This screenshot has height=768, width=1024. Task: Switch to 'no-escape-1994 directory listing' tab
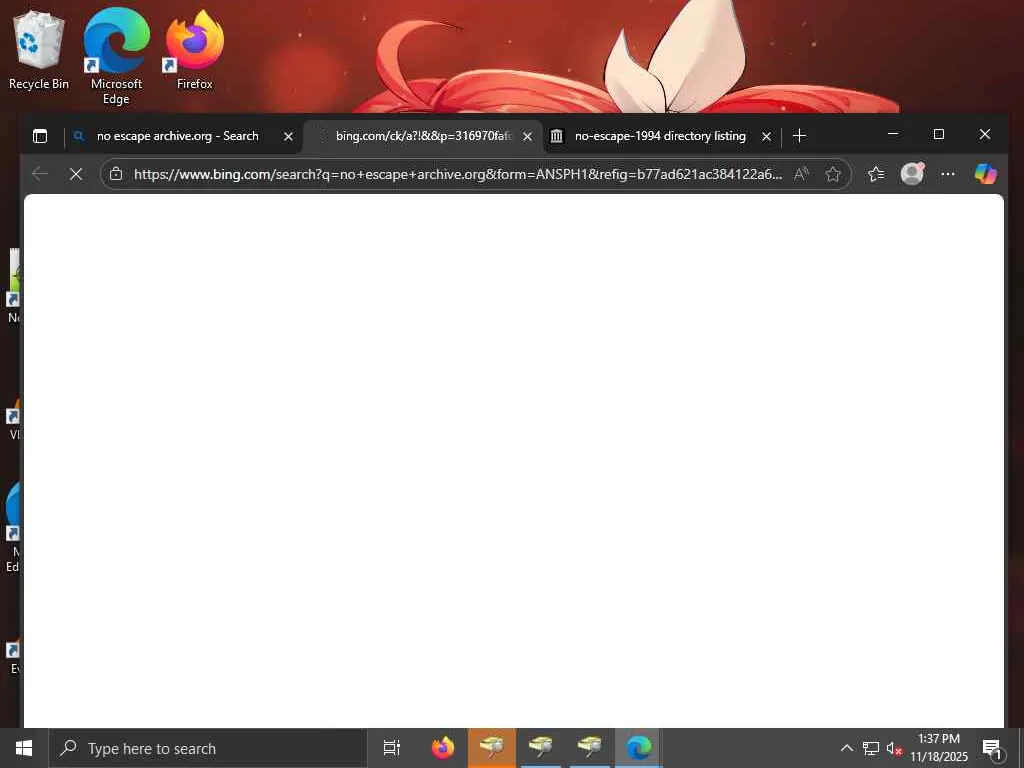tap(662, 136)
